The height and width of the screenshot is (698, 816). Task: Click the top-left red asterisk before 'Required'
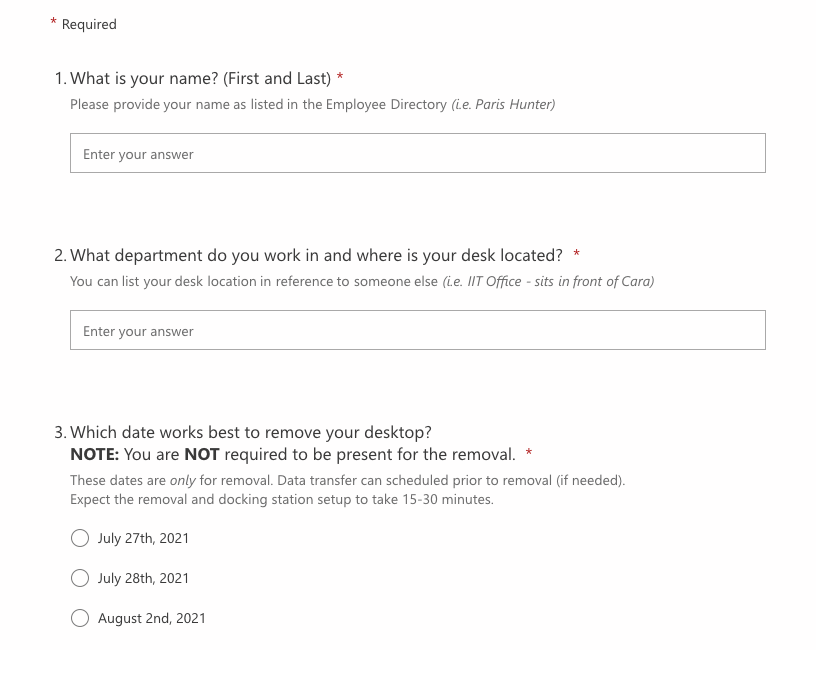(53, 23)
